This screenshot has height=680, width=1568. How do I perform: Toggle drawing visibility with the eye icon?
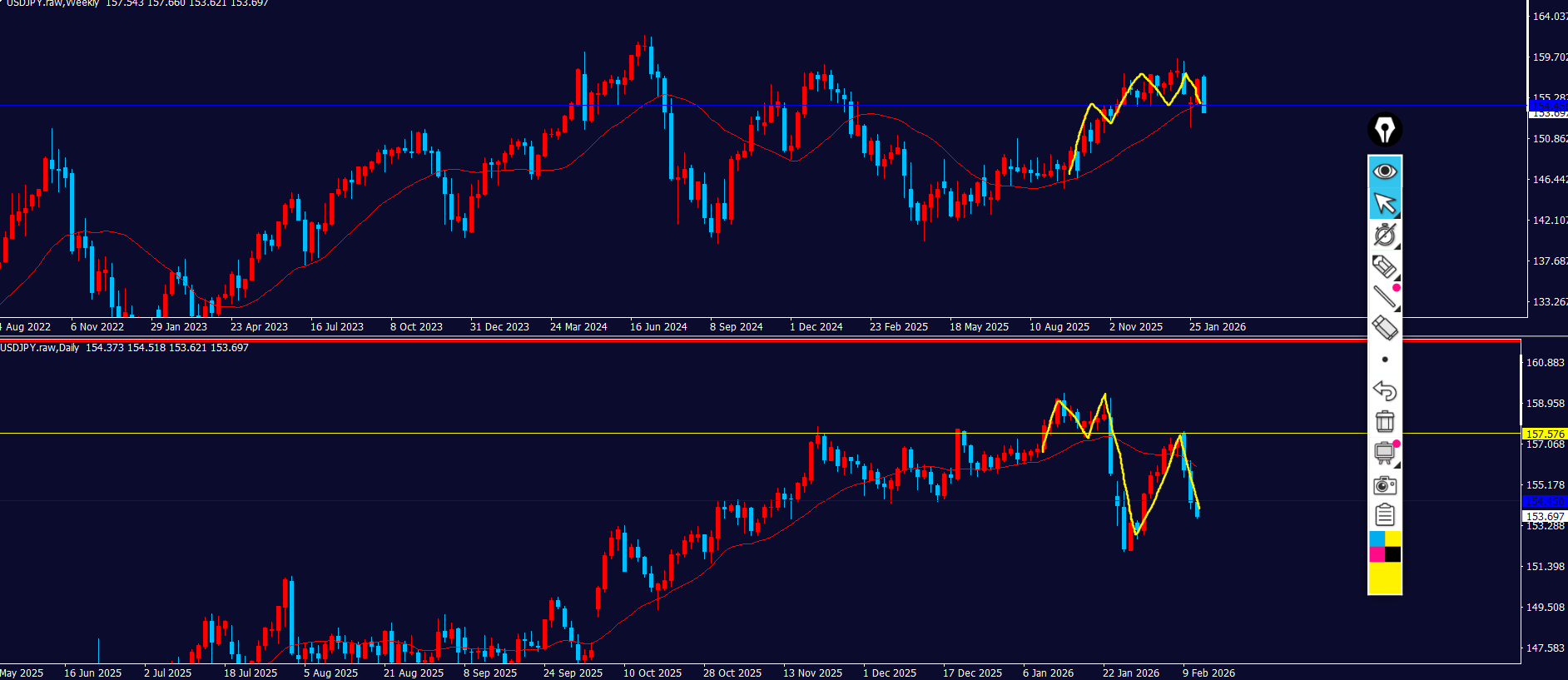(x=1385, y=171)
